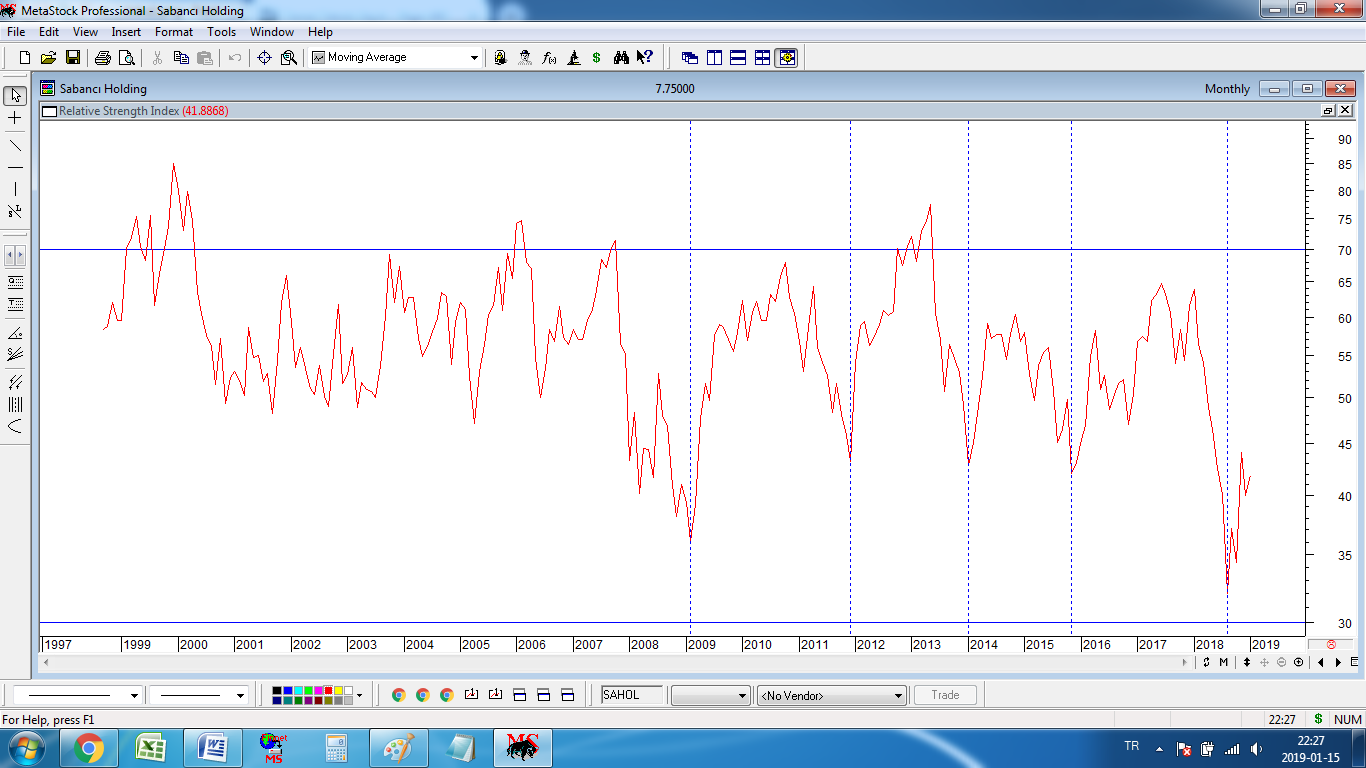Open Print Preview from the toolbar
The width and height of the screenshot is (1366, 768).
click(x=127, y=58)
